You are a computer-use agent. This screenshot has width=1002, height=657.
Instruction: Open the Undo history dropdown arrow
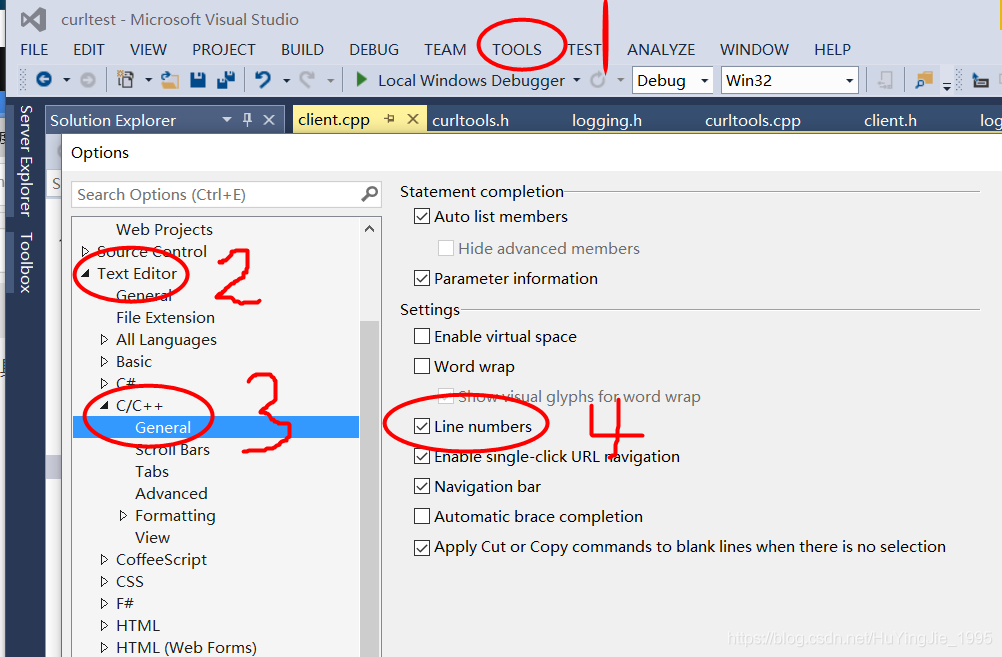[286, 81]
